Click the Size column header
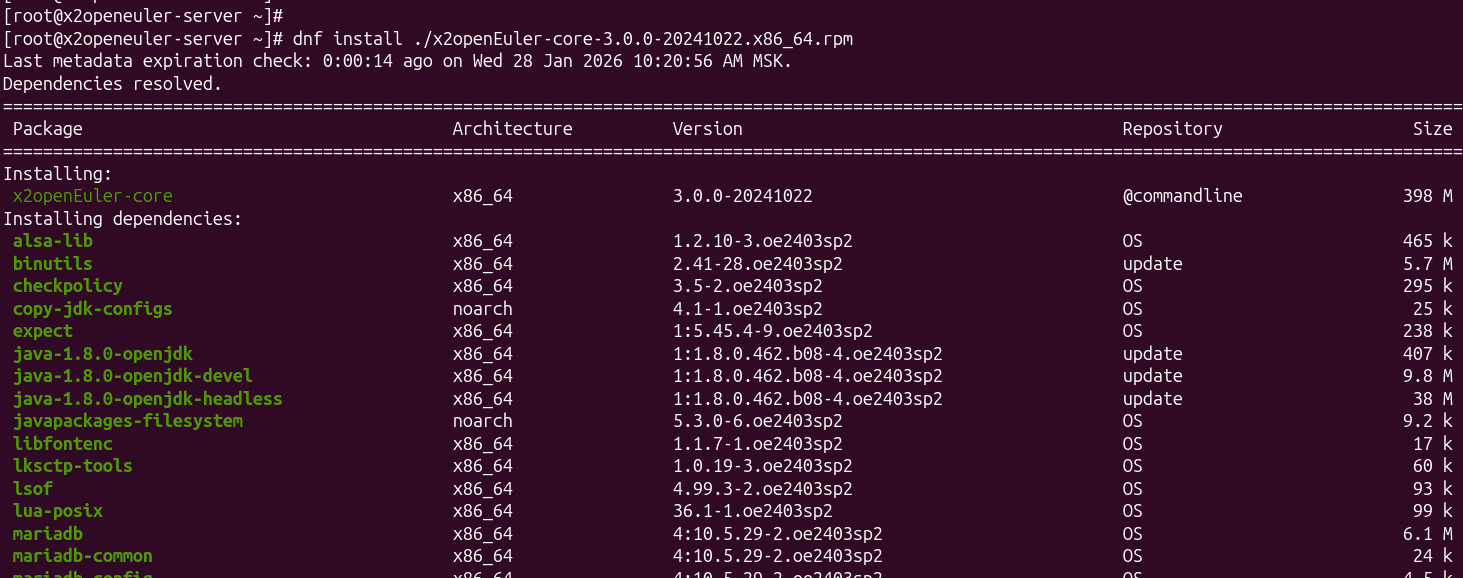Screen dimensions: 1463x578 (x=1432, y=129)
